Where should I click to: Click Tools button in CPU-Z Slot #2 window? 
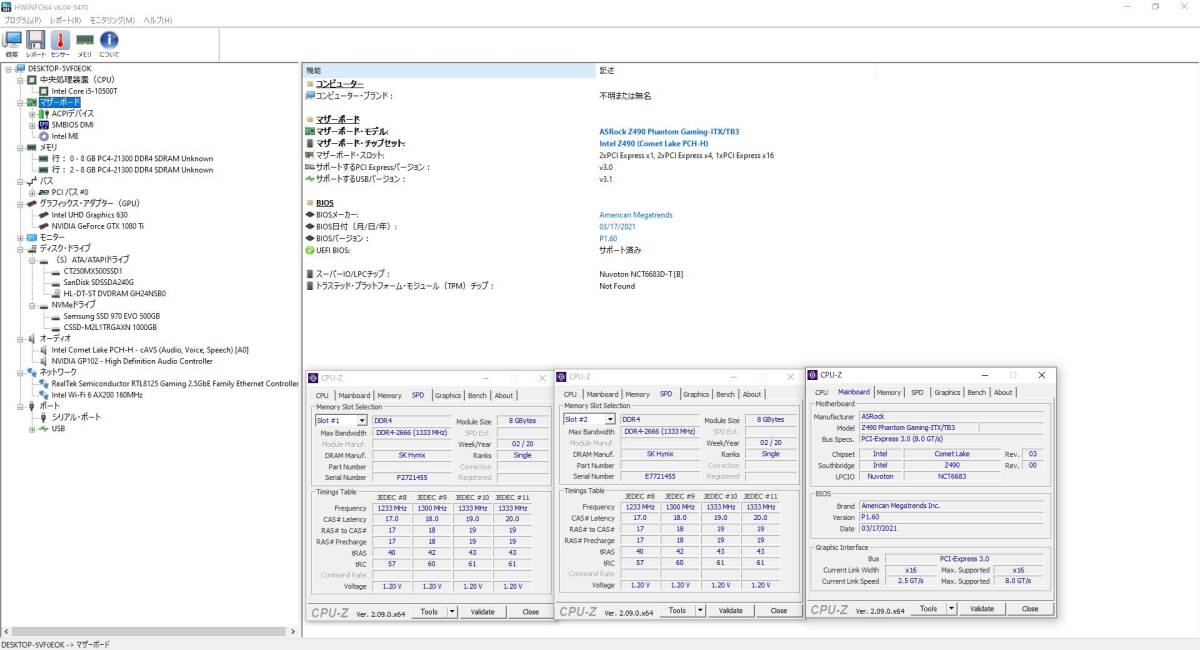coord(677,610)
